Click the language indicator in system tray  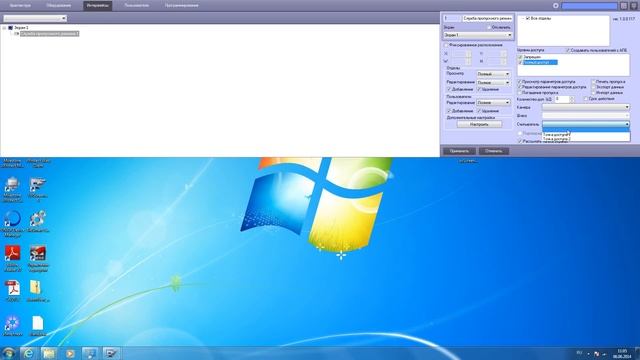(x=580, y=353)
